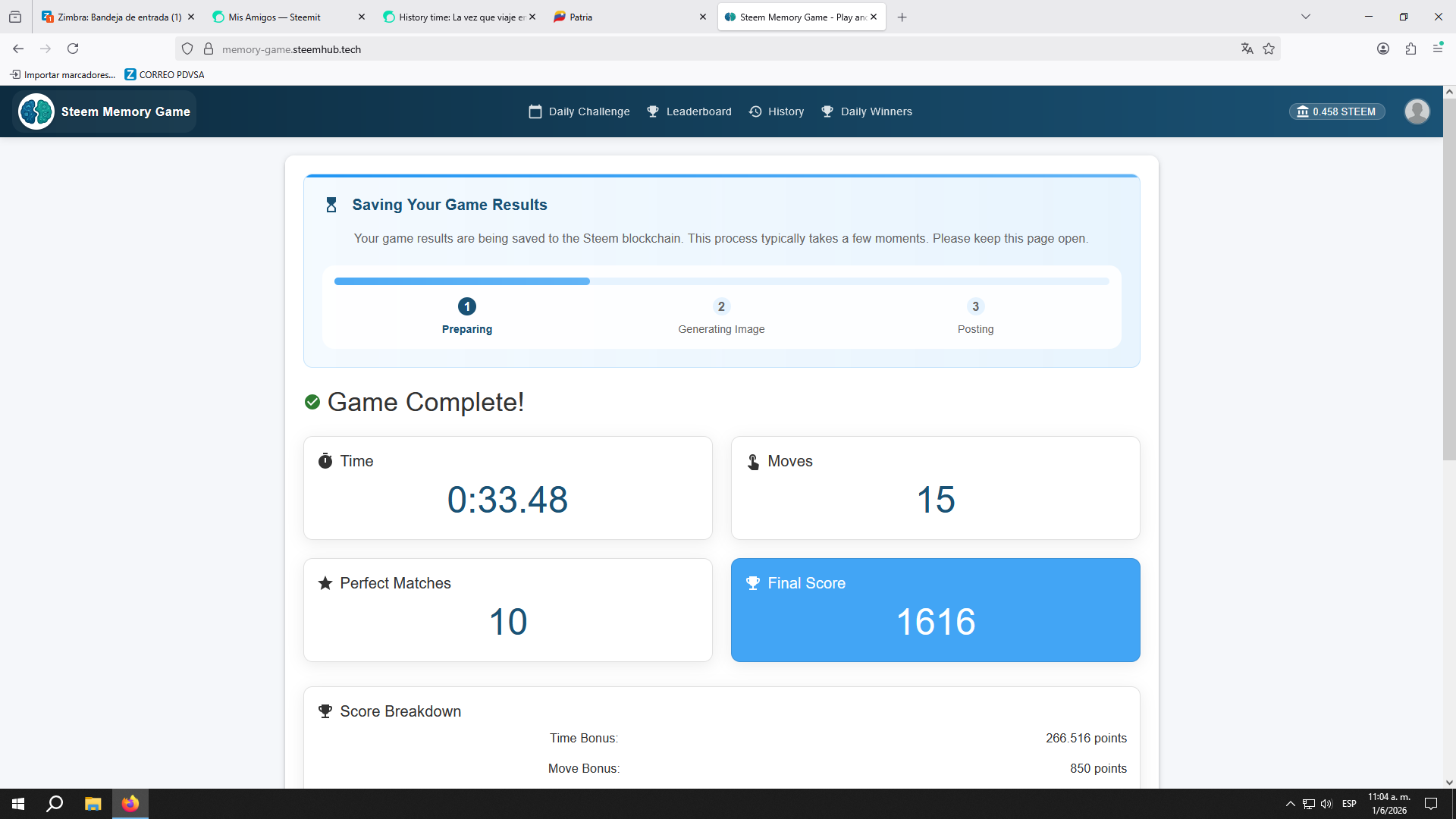The image size is (1456, 819).
Task: Click the tap icon on Moves card
Action: click(753, 462)
